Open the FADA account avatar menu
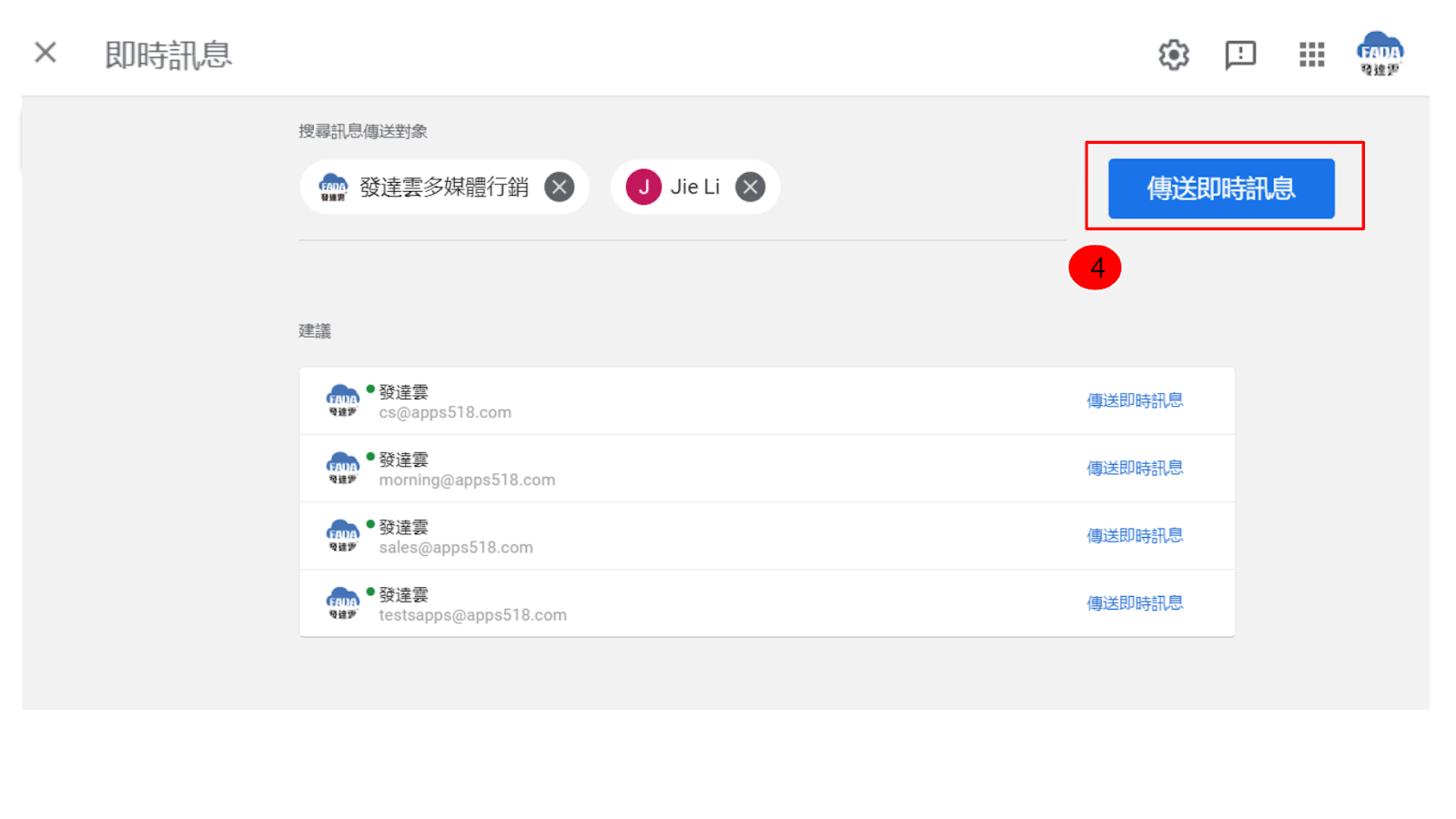1456x819 pixels. pos(1380,54)
